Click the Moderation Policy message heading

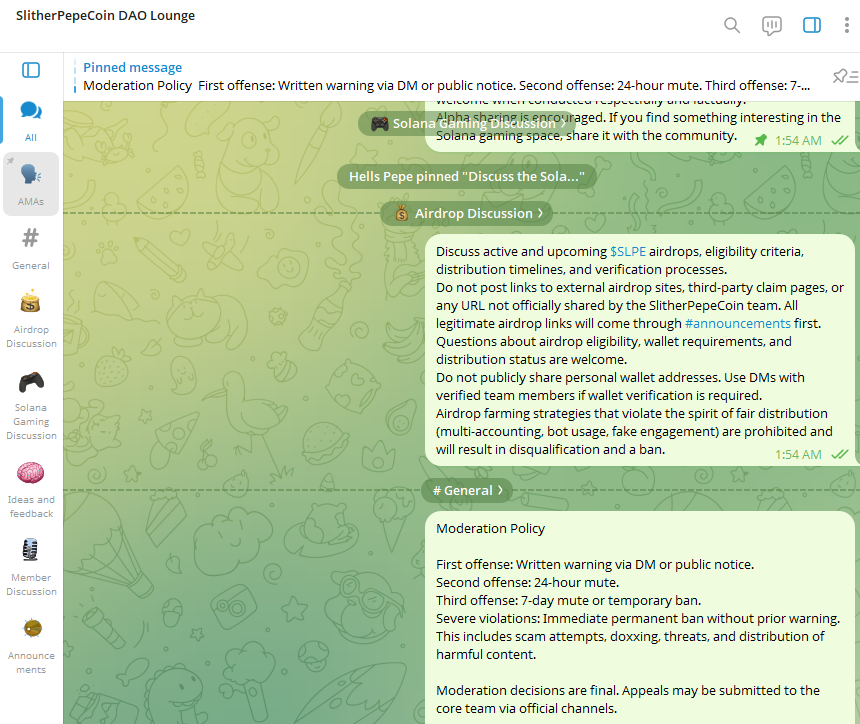pos(490,529)
